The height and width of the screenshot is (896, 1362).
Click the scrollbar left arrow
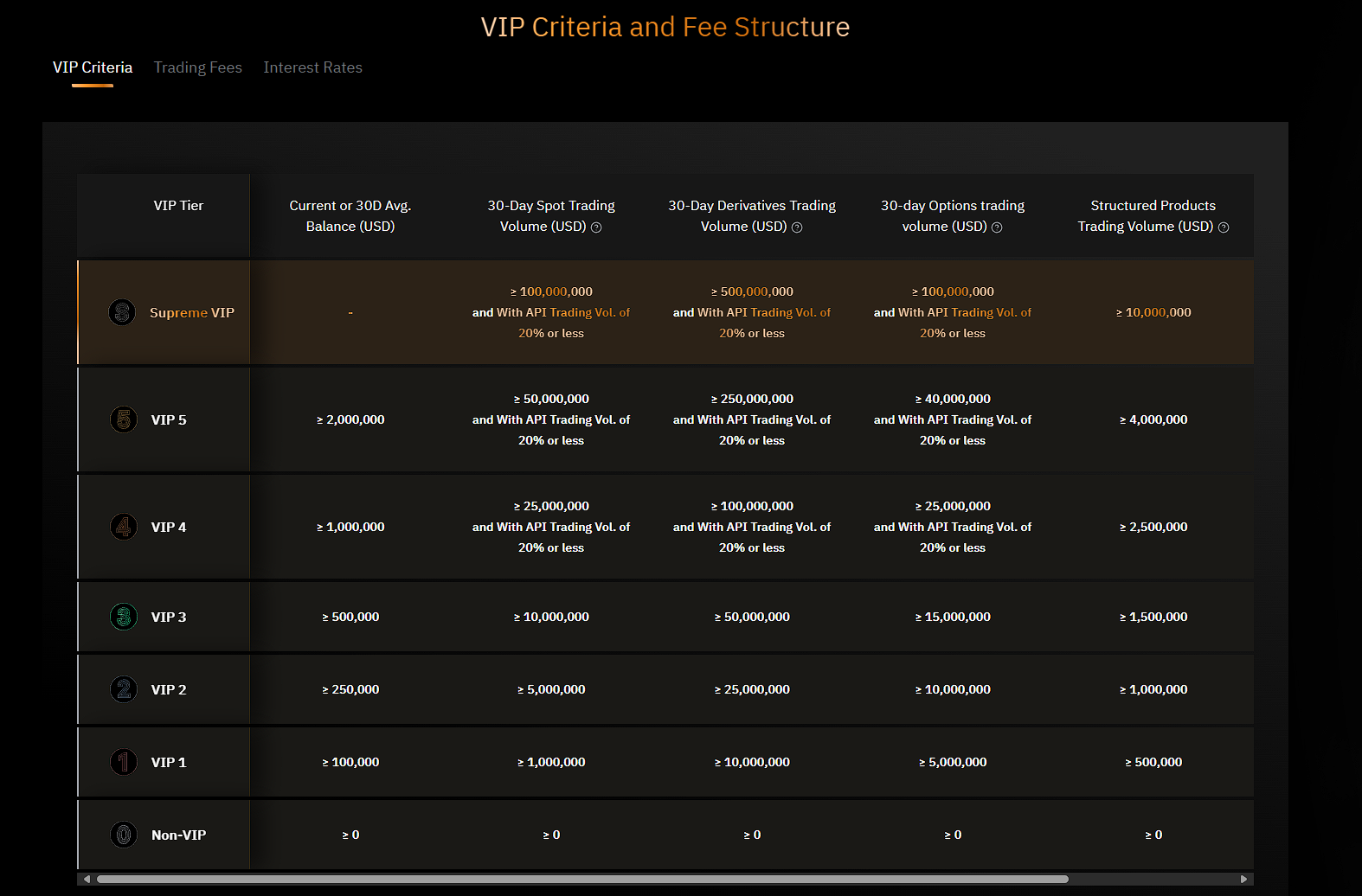[x=87, y=879]
